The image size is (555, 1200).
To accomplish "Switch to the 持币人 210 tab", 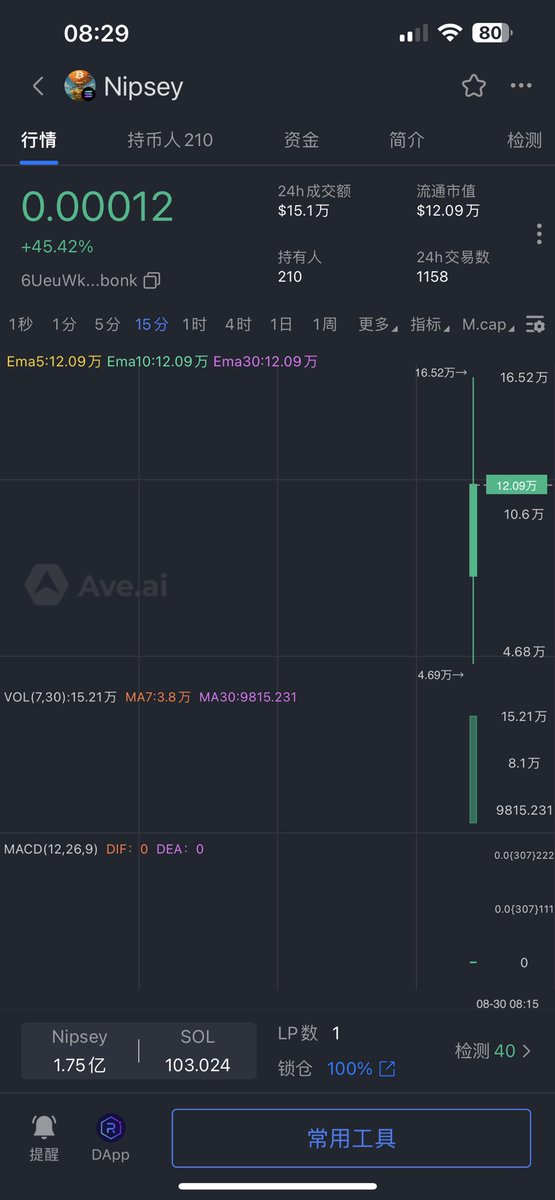I will point(170,140).
